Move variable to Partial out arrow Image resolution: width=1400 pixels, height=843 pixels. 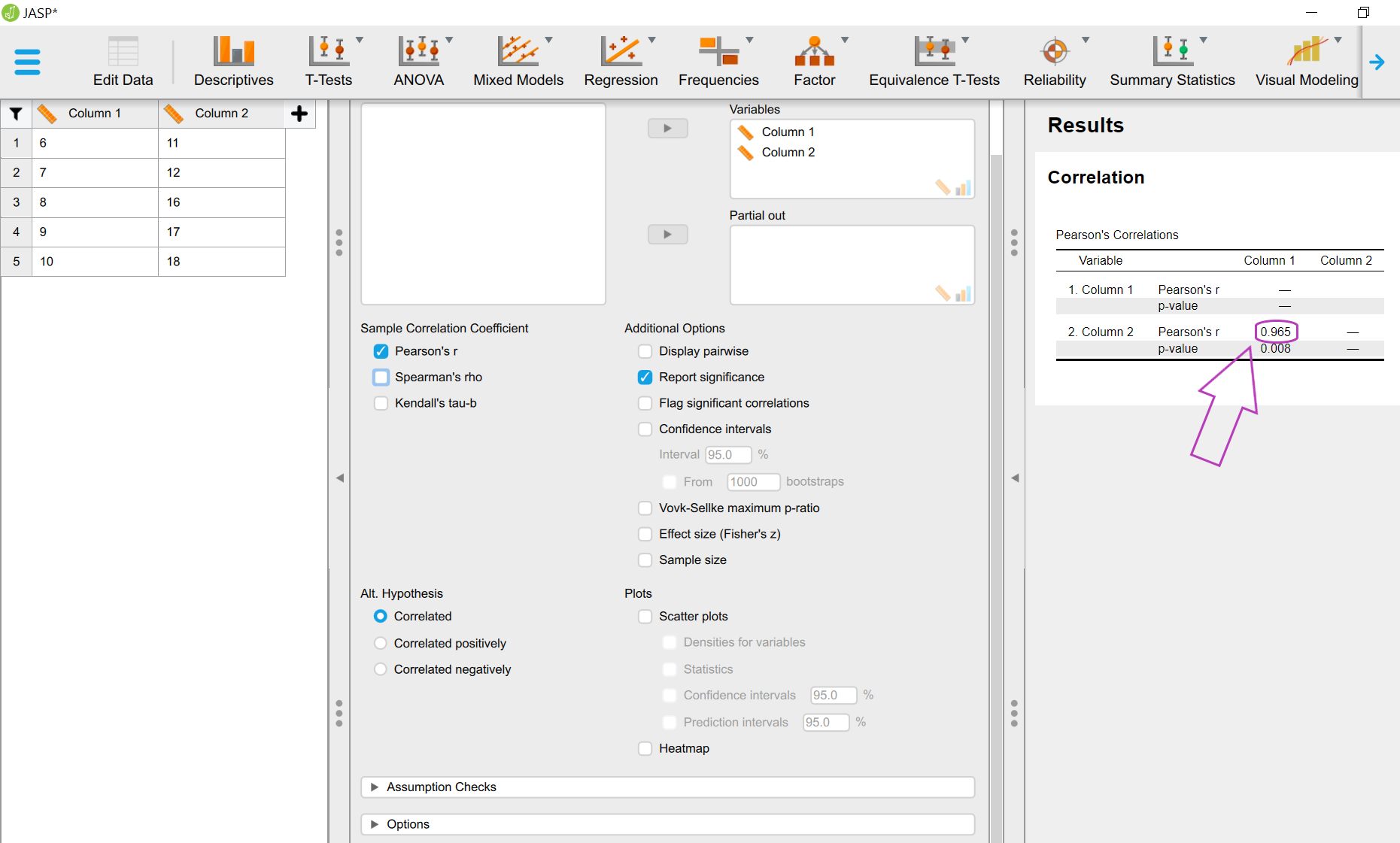(x=668, y=235)
